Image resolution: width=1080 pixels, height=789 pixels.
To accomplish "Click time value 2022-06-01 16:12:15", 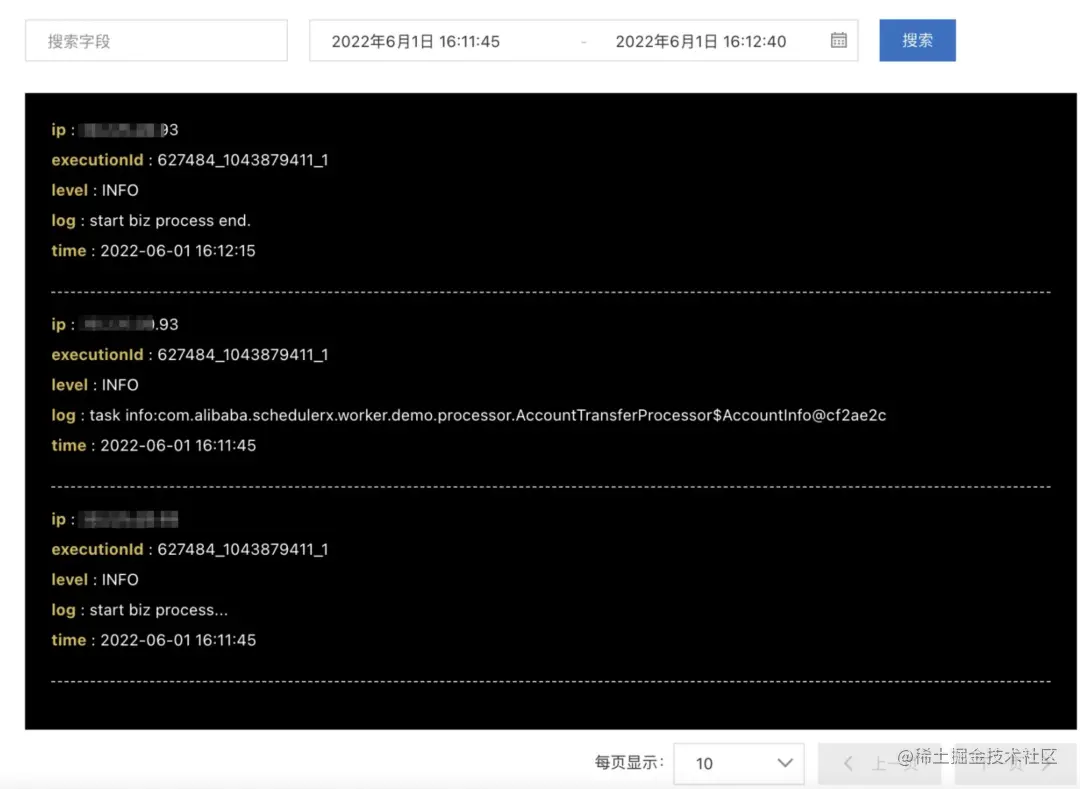I will 178,251.
